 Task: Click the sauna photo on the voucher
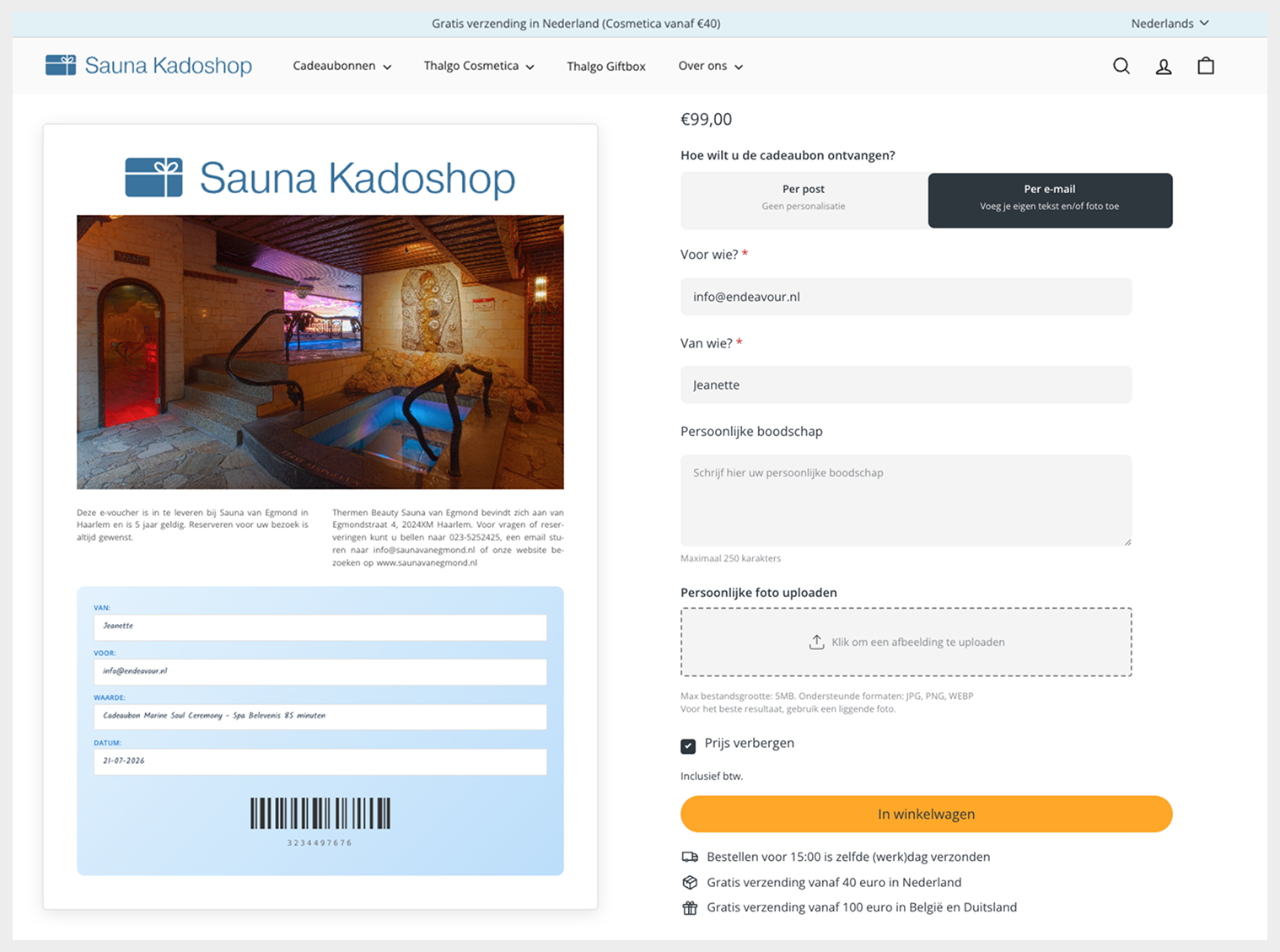point(320,352)
